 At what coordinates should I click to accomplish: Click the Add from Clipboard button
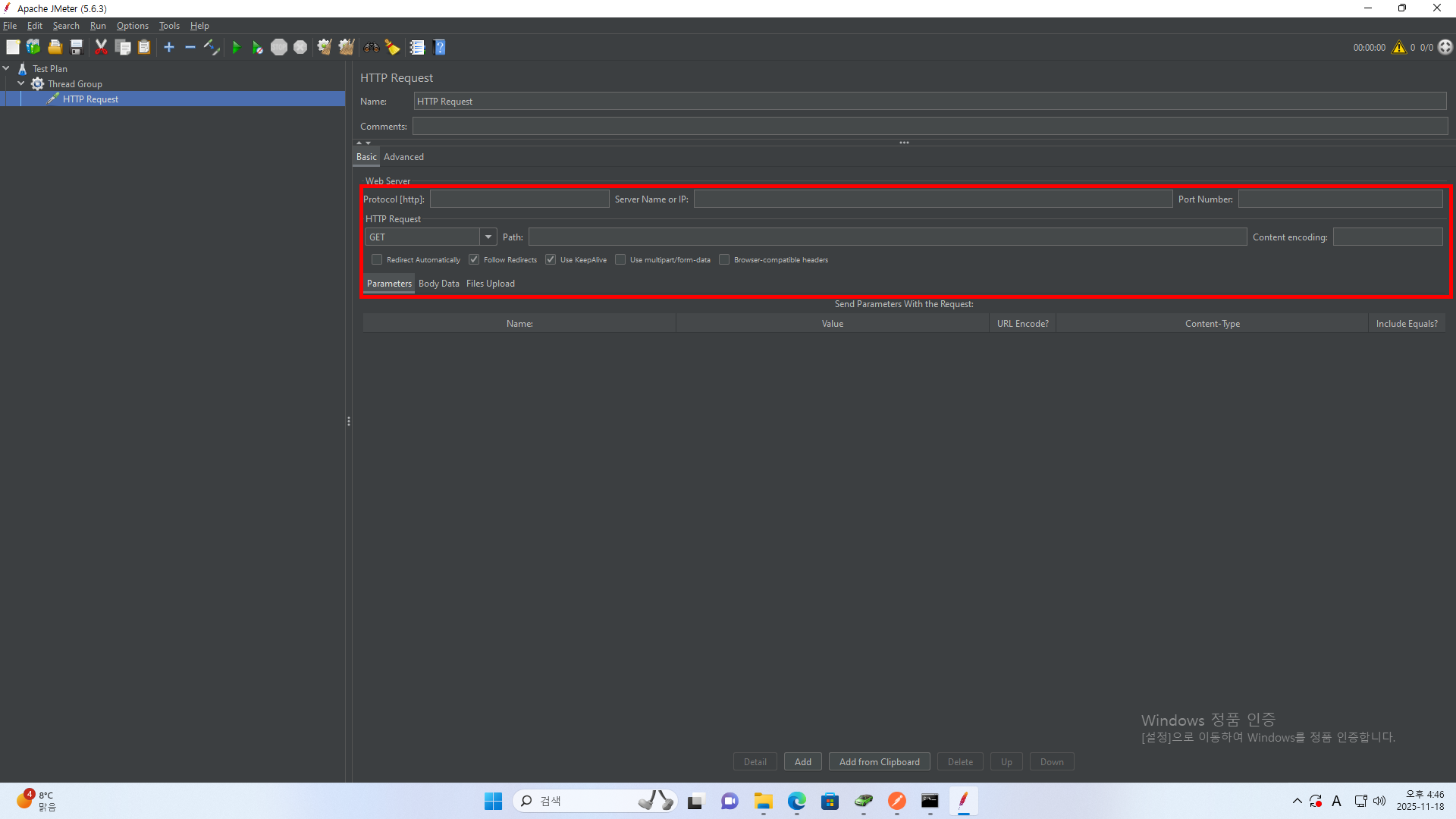(x=879, y=762)
